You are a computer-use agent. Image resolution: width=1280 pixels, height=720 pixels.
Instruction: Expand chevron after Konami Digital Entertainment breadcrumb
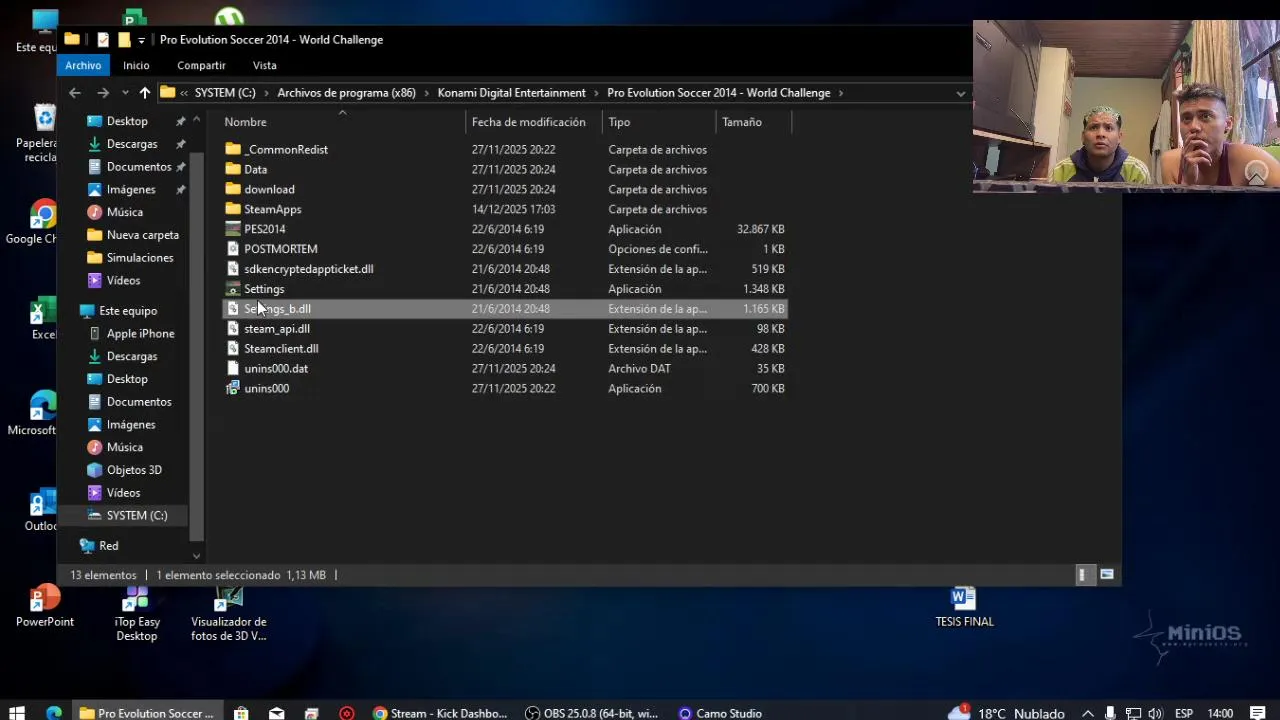(x=596, y=93)
